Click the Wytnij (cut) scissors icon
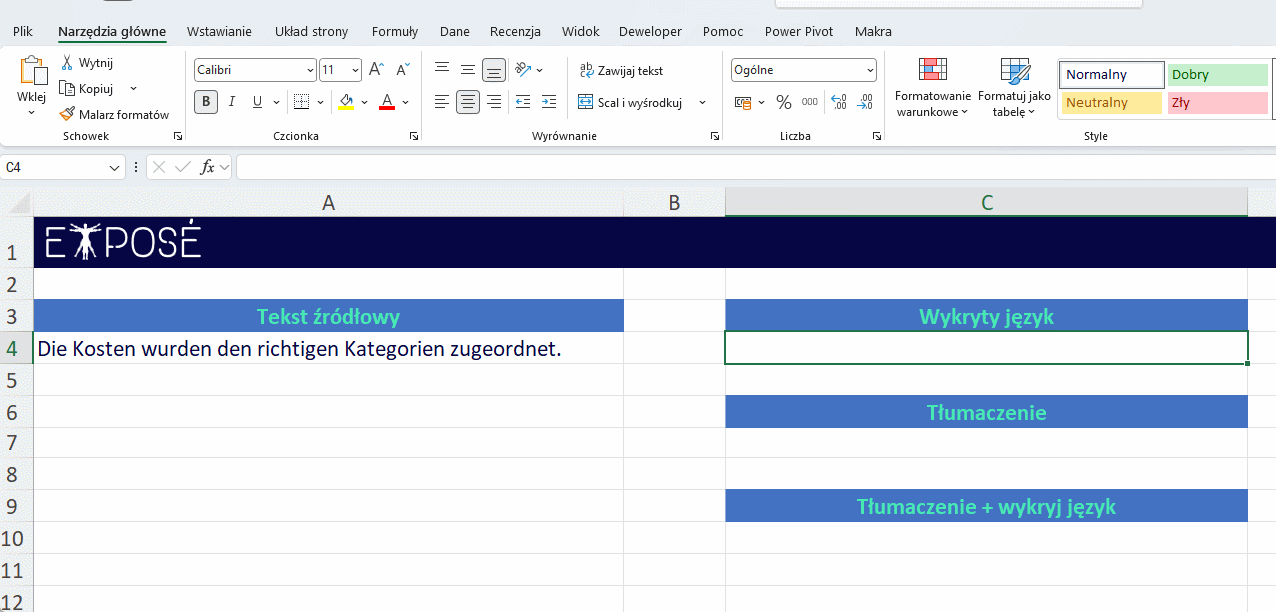The width and height of the screenshot is (1276, 612). tap(67, 63)
